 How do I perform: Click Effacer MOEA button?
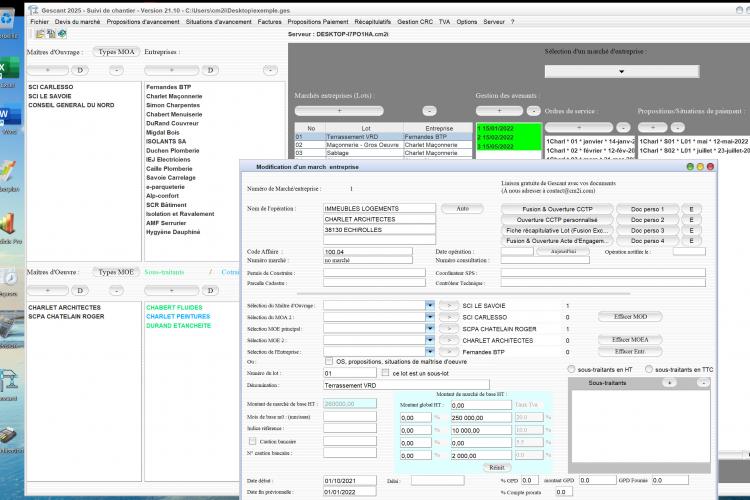630,340
